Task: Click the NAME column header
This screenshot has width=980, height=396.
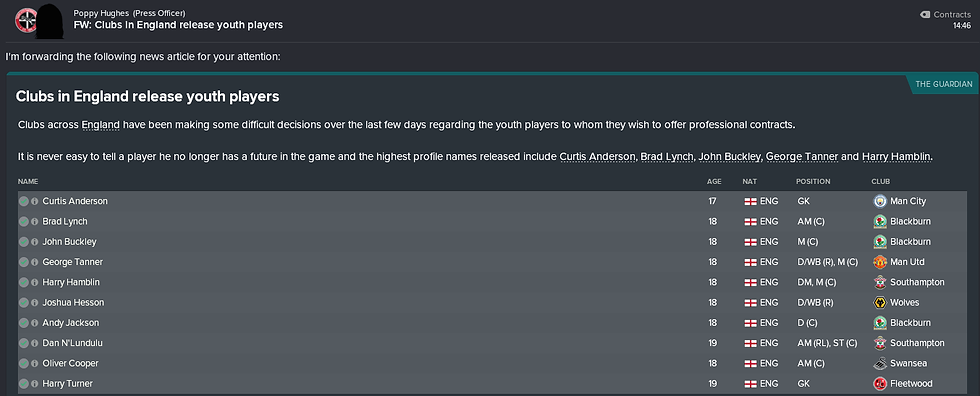Action: pyautogui.click(x=28, y=182)
